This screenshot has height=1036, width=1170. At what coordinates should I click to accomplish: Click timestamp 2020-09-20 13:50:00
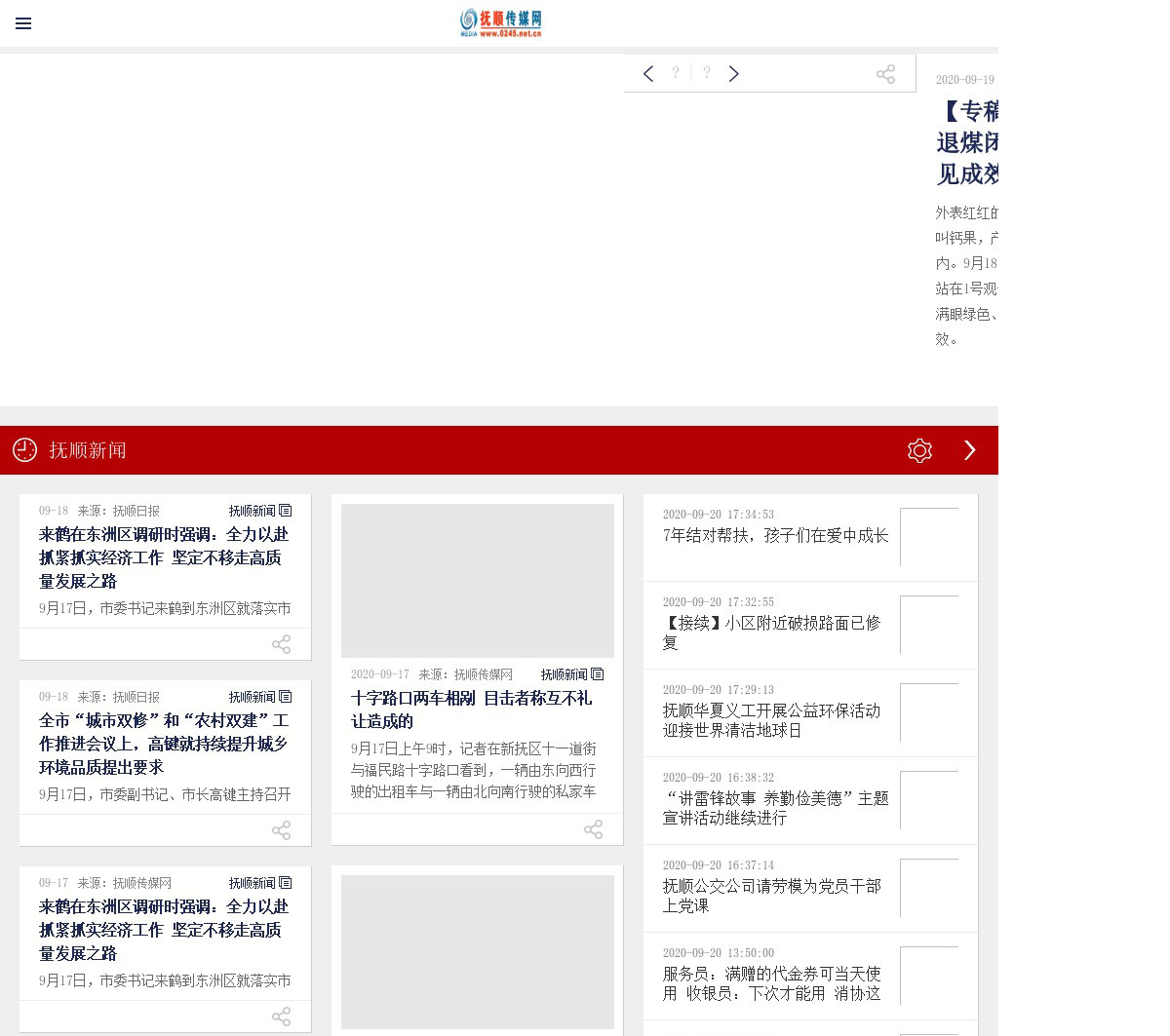[x=719, y=953]
